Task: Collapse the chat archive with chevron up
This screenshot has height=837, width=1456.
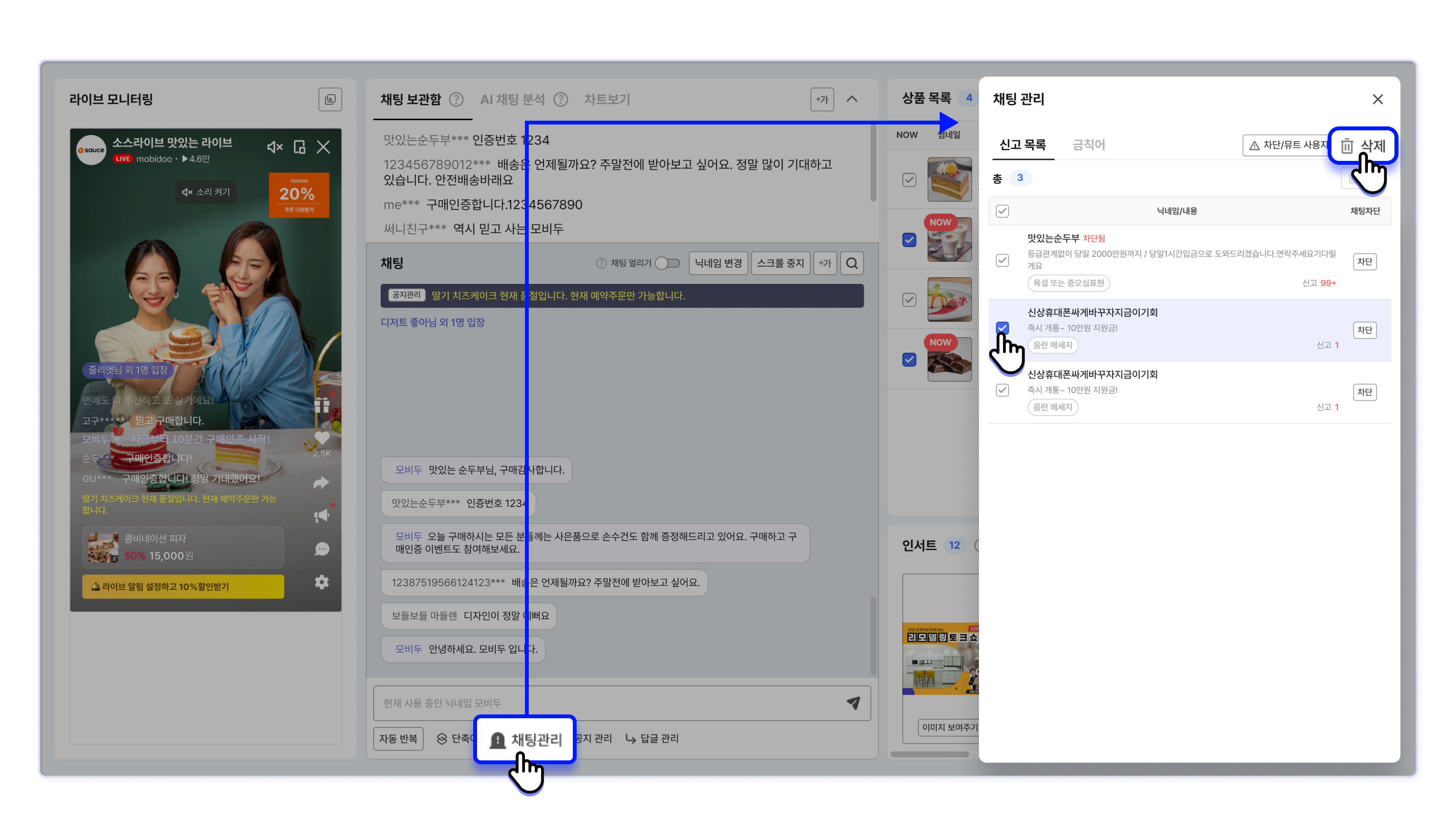Action: [852, 100]
